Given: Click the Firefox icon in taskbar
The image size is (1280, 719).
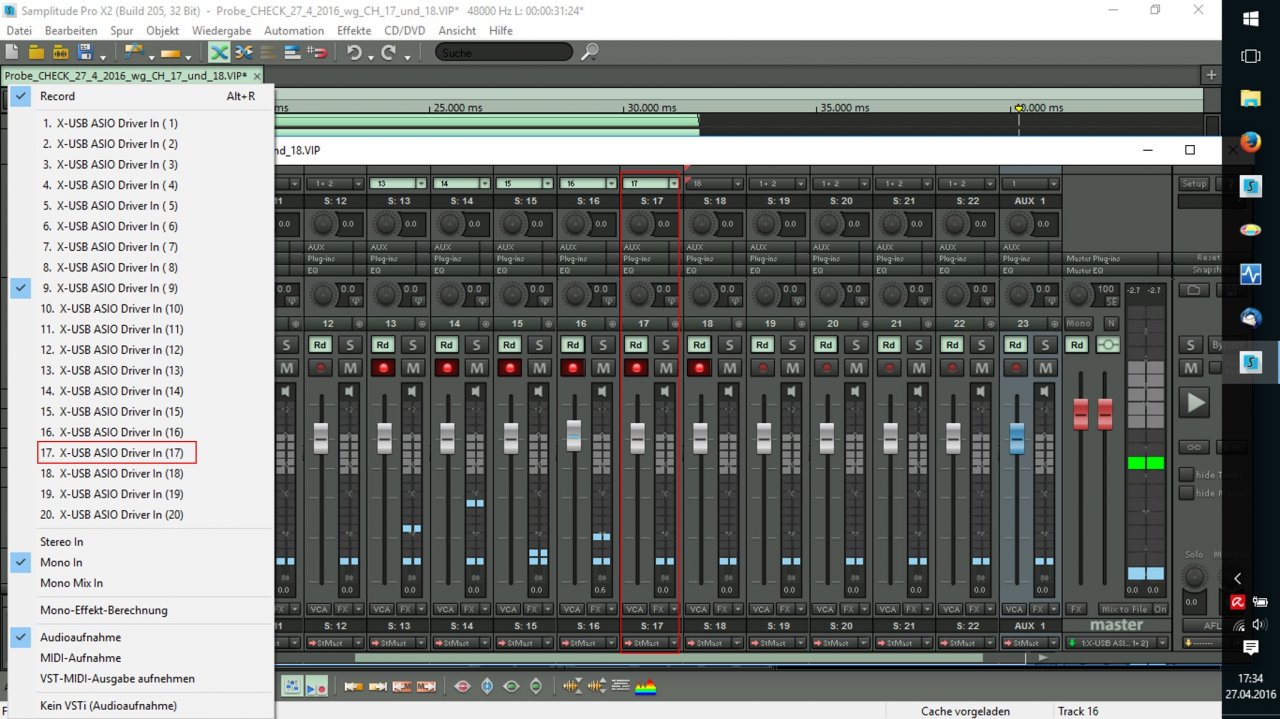Looking at the screenshot, I should [x=1250, y=142].
